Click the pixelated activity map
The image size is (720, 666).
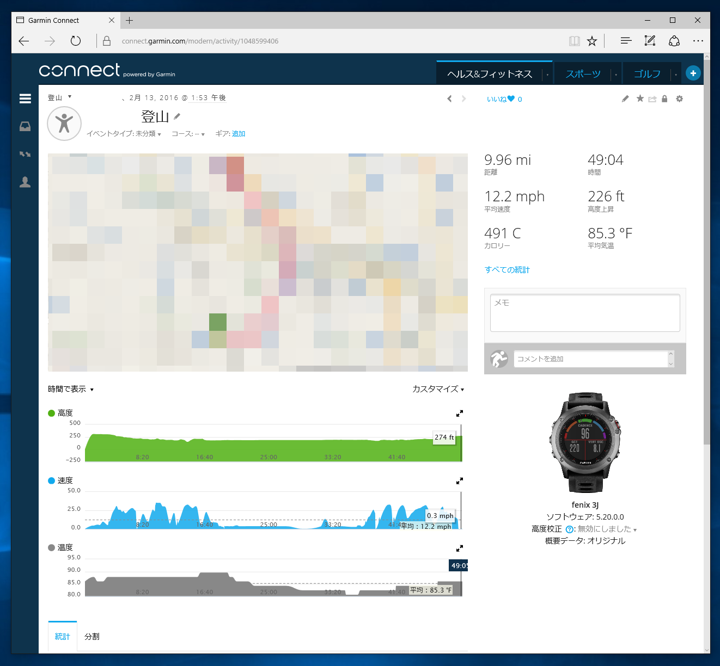pos(258,262)
